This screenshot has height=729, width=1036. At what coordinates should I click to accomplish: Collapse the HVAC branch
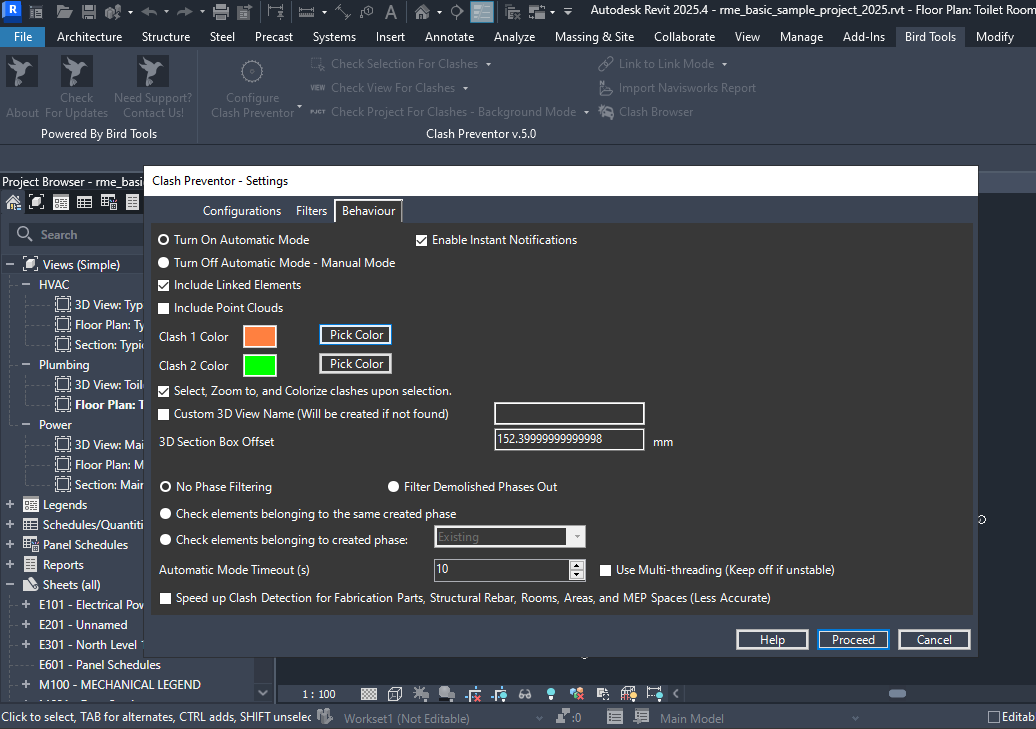click(26, 284)
